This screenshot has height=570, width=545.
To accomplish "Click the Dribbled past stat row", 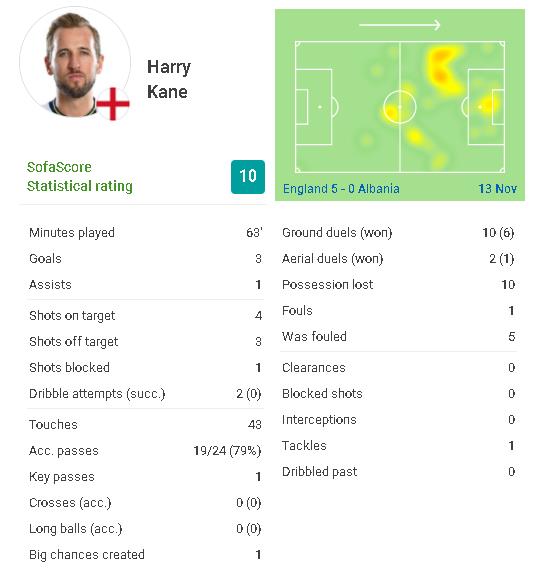I will point(398,472).
